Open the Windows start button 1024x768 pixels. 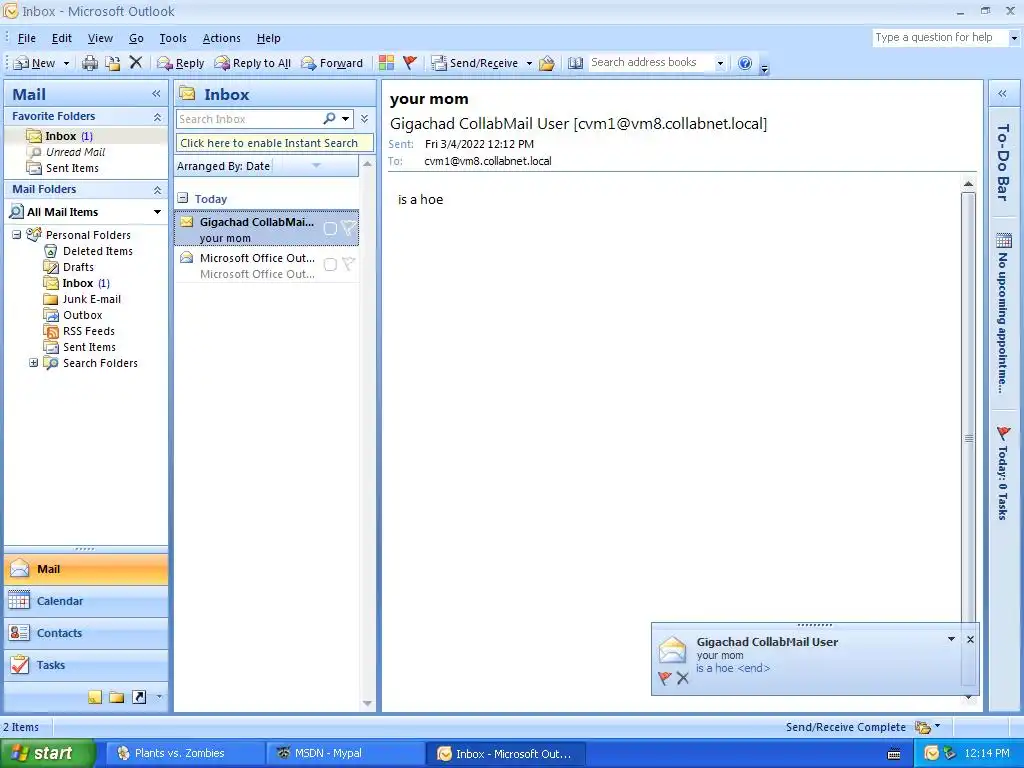46,753
